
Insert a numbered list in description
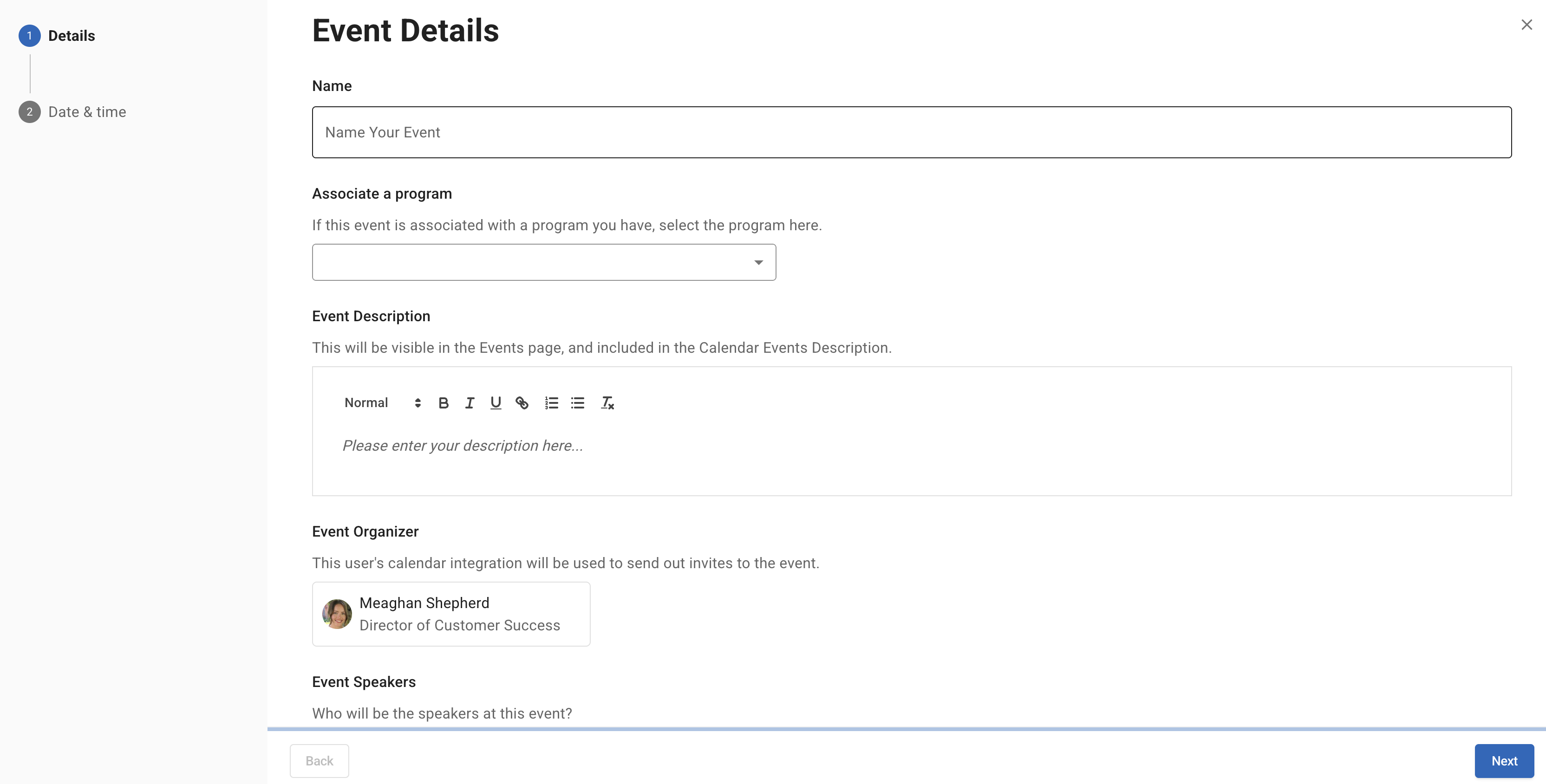[552, 403]
